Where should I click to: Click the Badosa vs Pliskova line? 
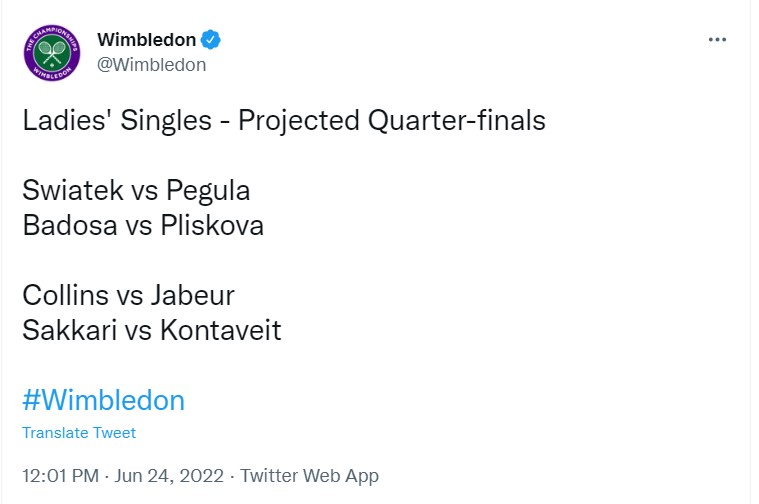(143, 225)
